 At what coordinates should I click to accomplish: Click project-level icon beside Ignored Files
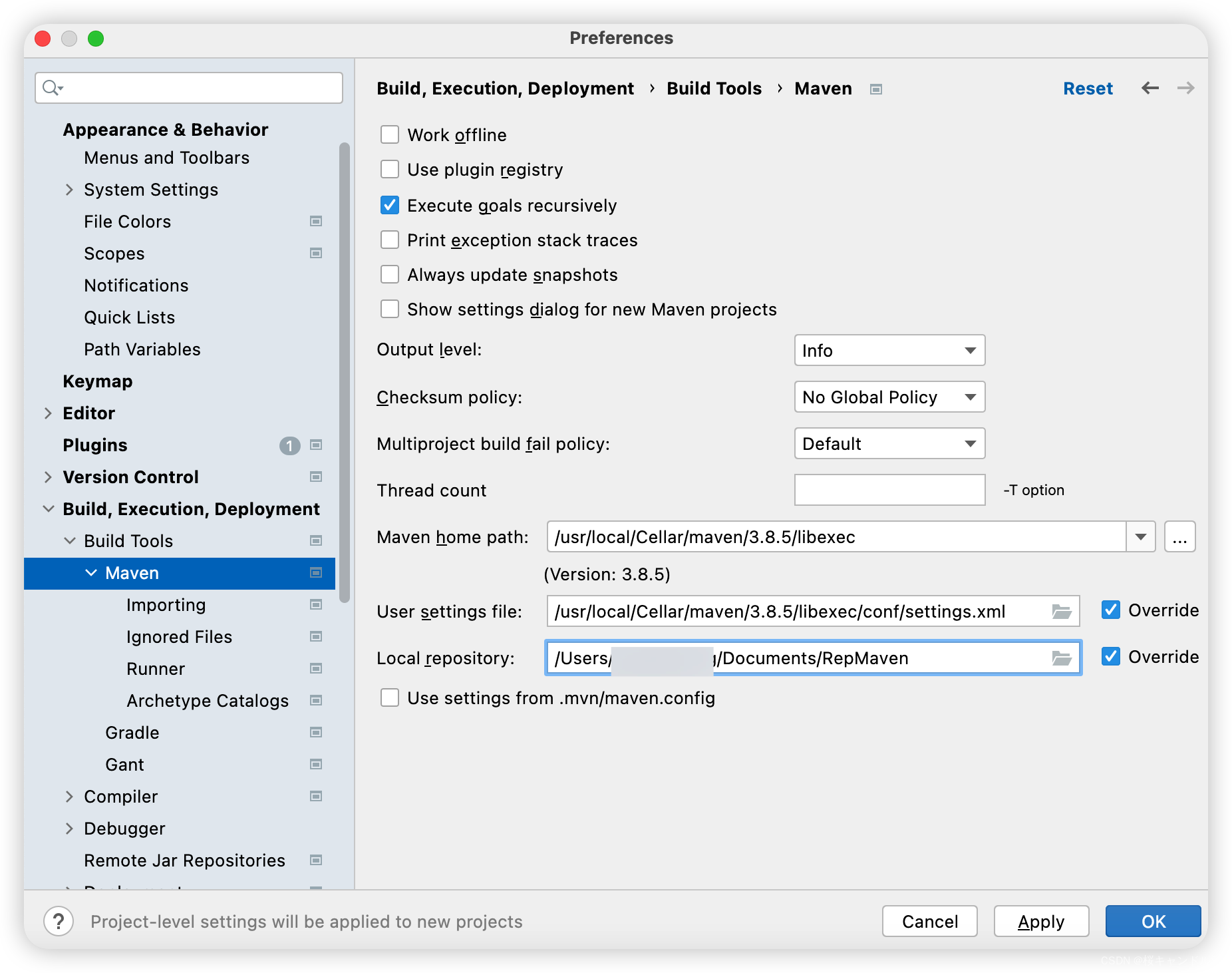316,636
